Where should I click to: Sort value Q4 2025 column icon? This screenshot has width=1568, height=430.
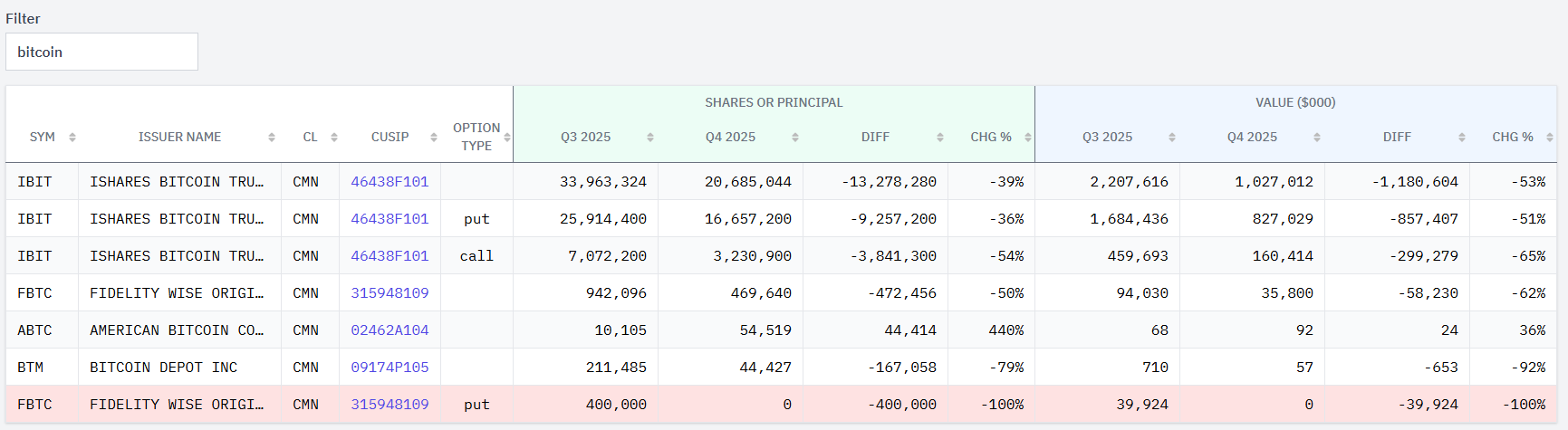(x=1317, y=138)
